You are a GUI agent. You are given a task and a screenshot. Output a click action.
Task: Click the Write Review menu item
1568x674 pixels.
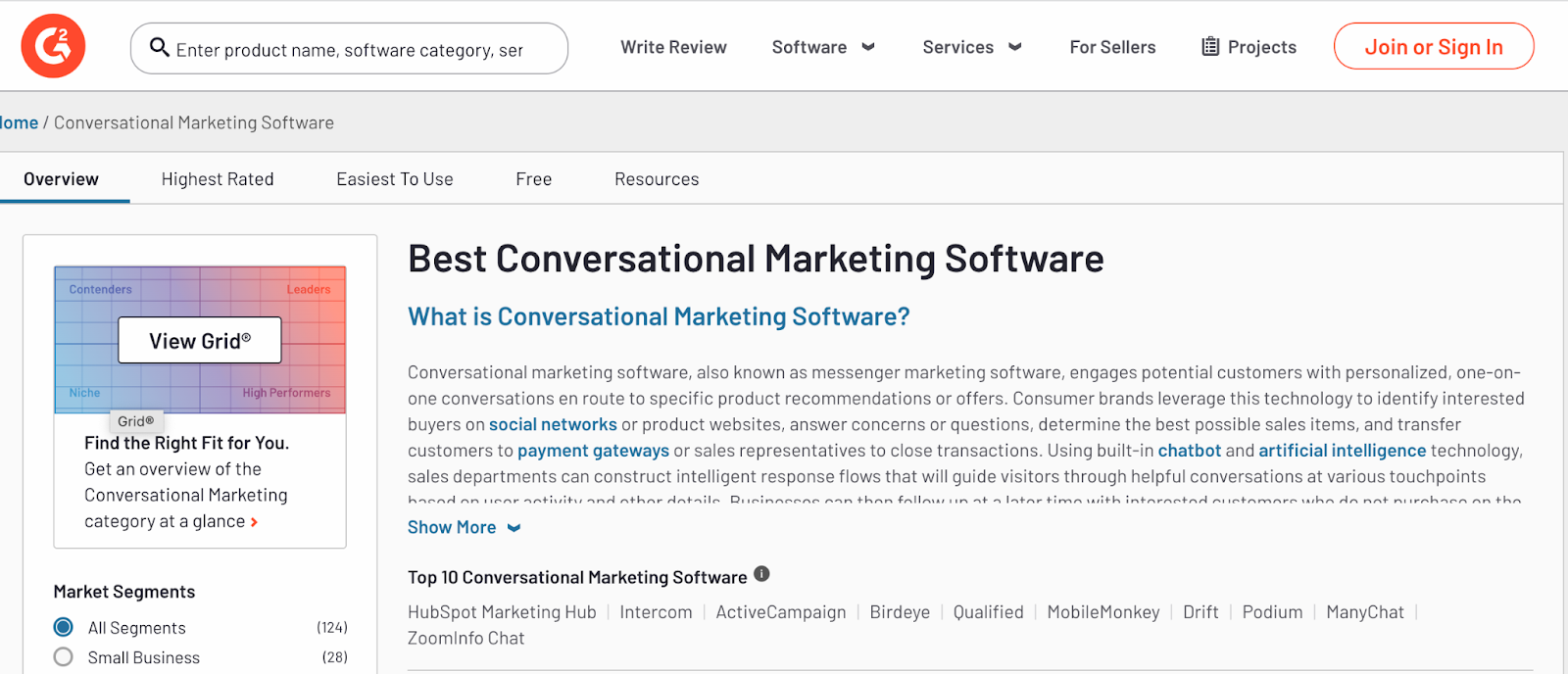pos(673,47)
